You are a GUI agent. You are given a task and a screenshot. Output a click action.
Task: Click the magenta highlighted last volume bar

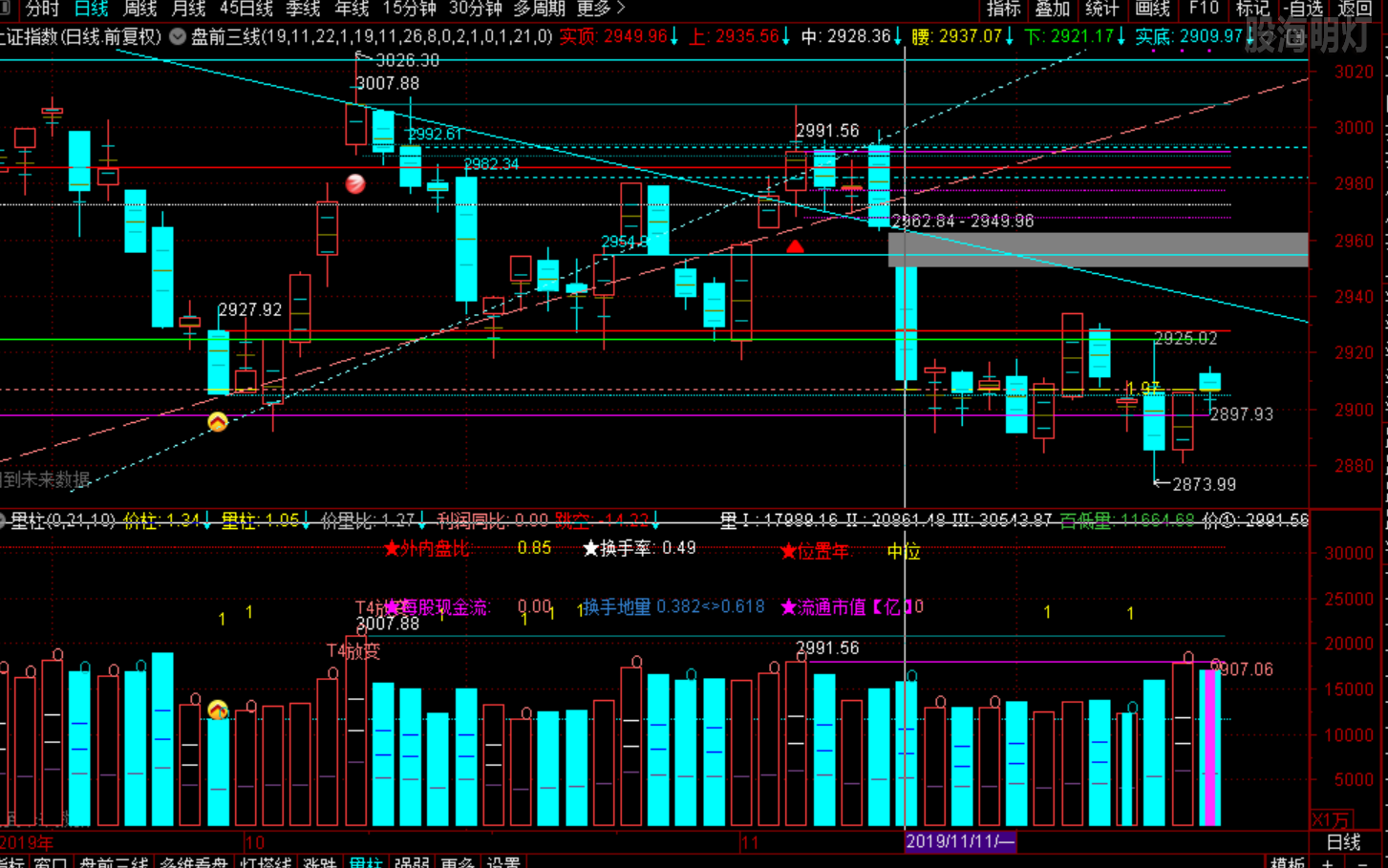click(1210, 747)
